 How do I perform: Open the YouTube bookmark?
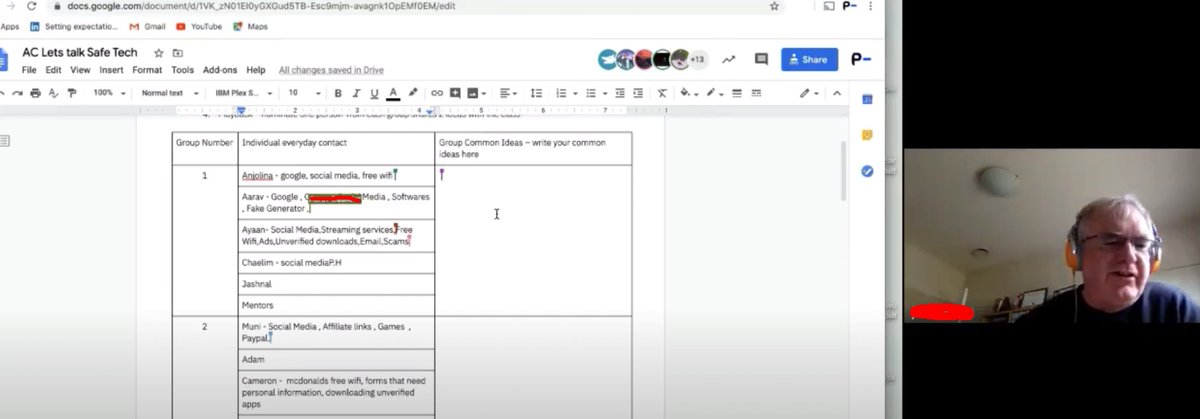[199, 27]
